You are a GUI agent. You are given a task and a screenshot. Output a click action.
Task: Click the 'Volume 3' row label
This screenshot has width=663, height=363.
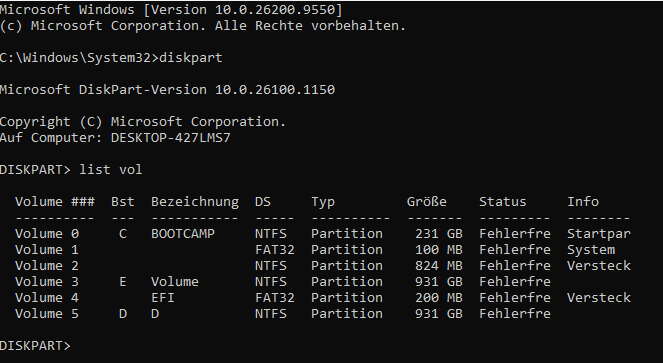[47, 282]
